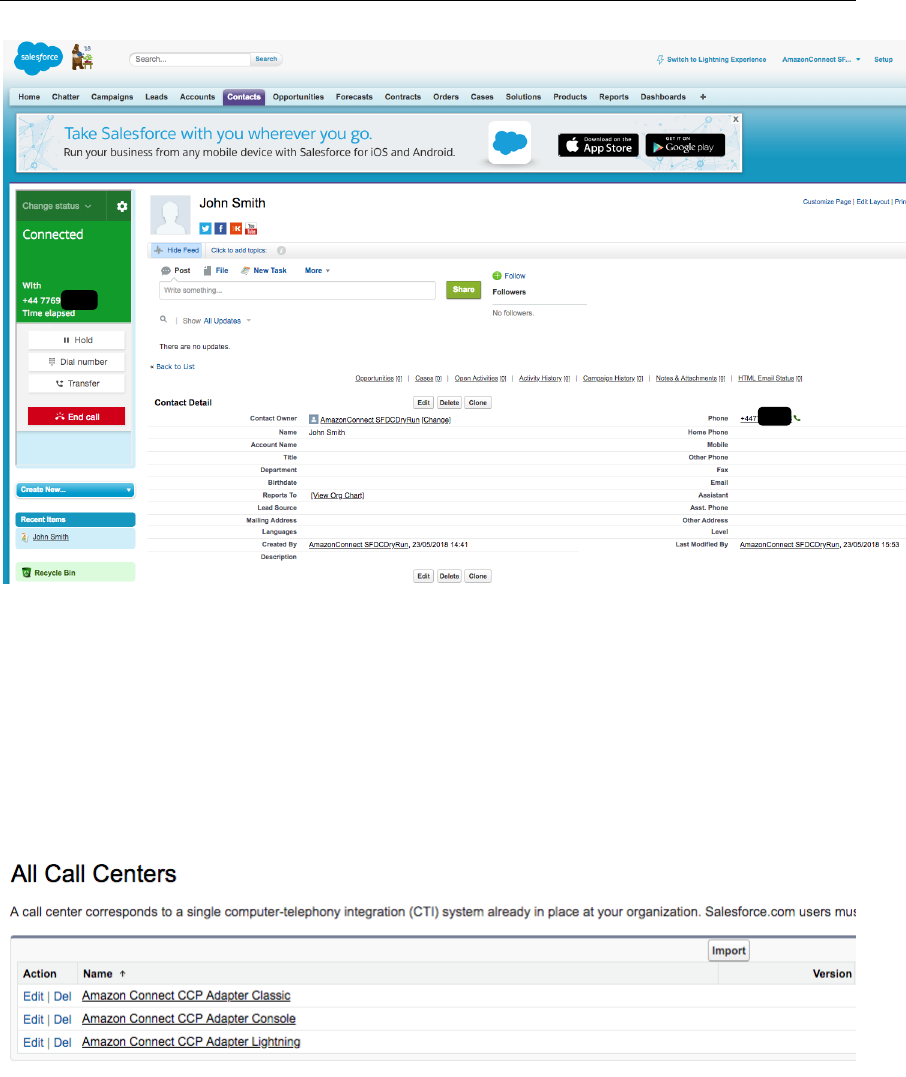Click the top Edit button in Contact Detail
Image resolution: width=906 pixels, height=1077 pixels.
tap(424, 403)
